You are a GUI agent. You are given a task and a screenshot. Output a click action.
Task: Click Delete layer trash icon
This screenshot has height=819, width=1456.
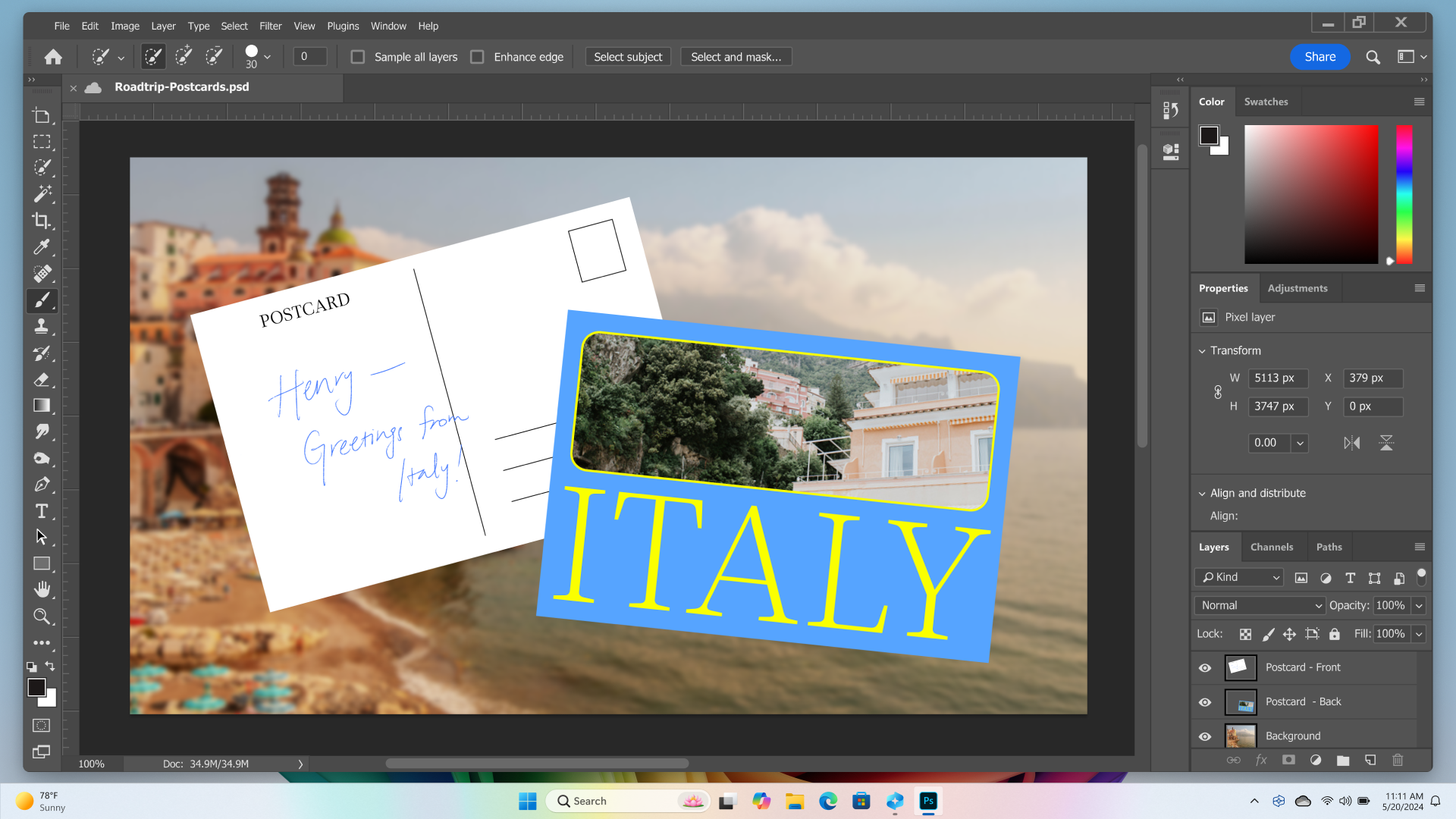coord(1398,760)
